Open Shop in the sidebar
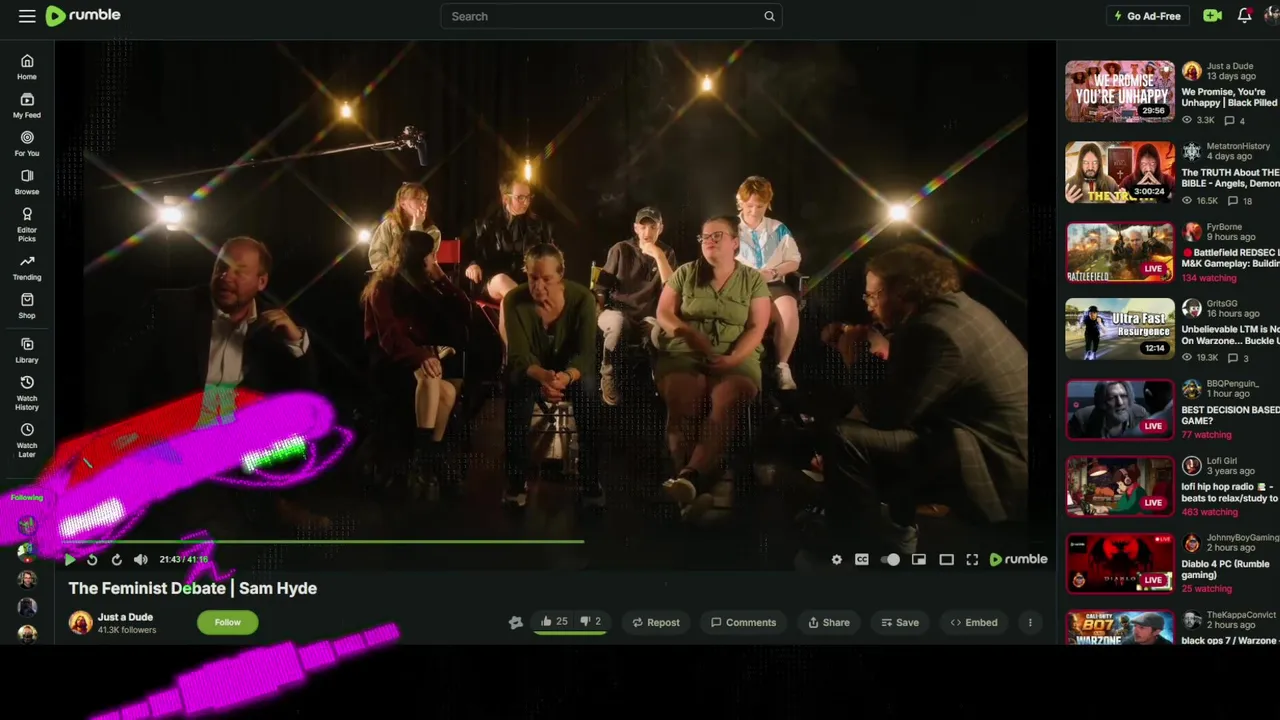Image resolution: width=1280 pixels, height=720 pixels. pos(27,305)
